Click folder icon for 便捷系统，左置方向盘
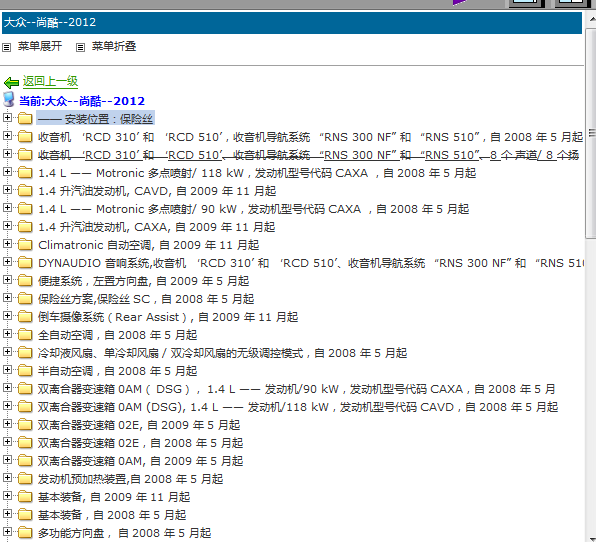The height and width of the screenshot is (542, 596). point(25,281)
